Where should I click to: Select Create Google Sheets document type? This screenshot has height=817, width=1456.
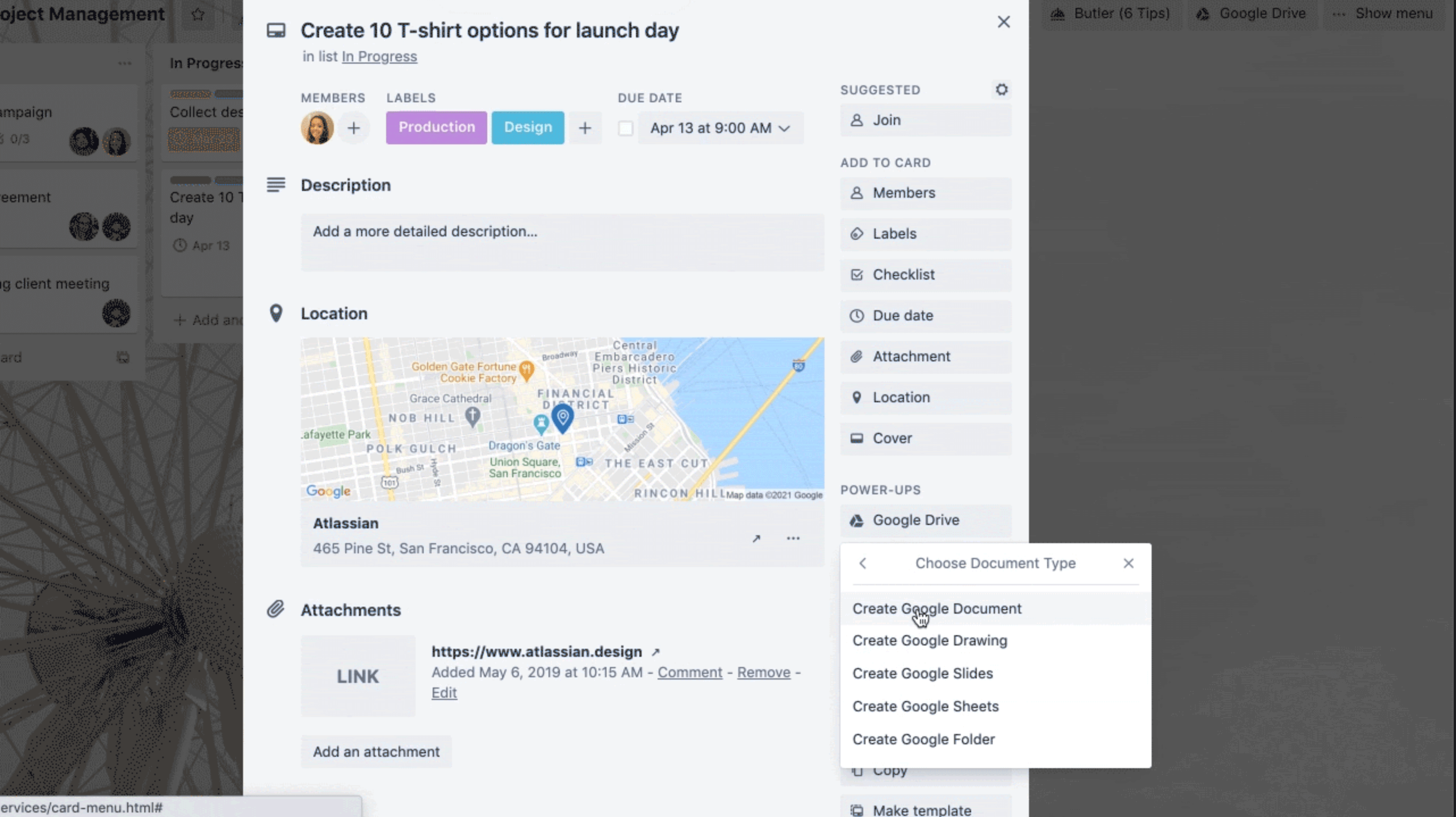[925, 706]
